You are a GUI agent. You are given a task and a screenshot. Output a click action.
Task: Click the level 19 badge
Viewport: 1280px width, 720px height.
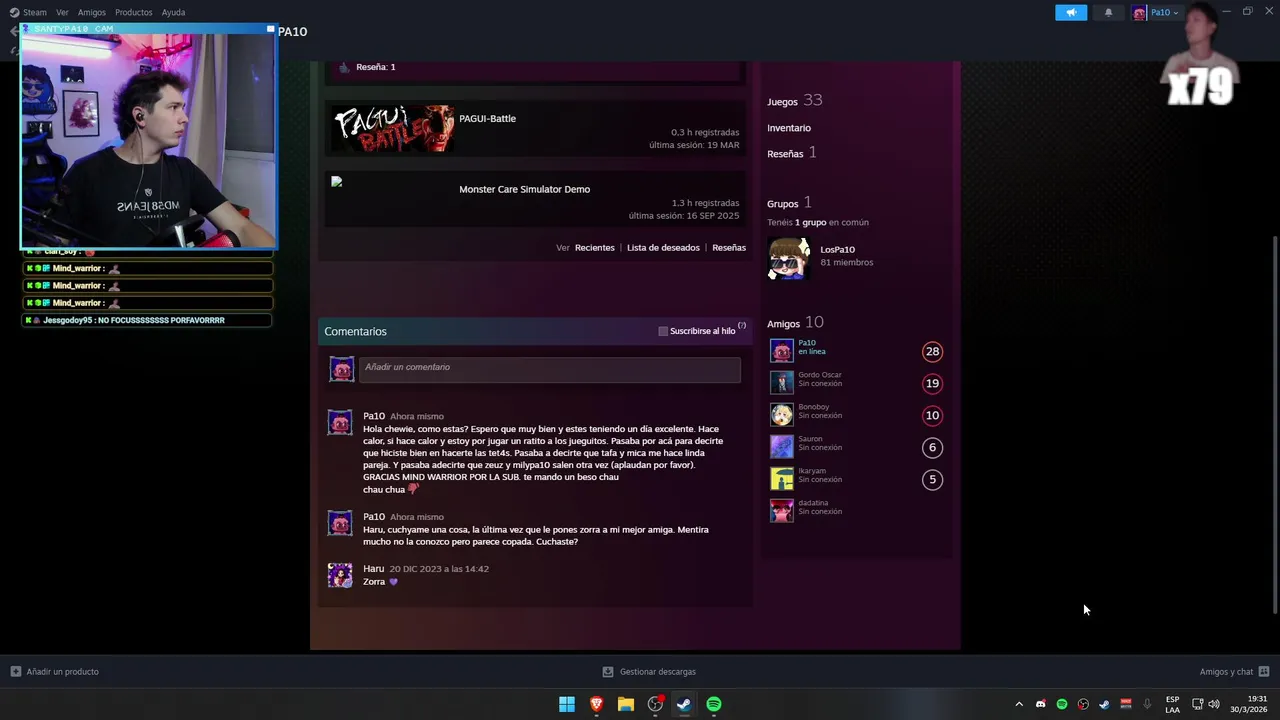pyautogui.click(x=932, y=383)
